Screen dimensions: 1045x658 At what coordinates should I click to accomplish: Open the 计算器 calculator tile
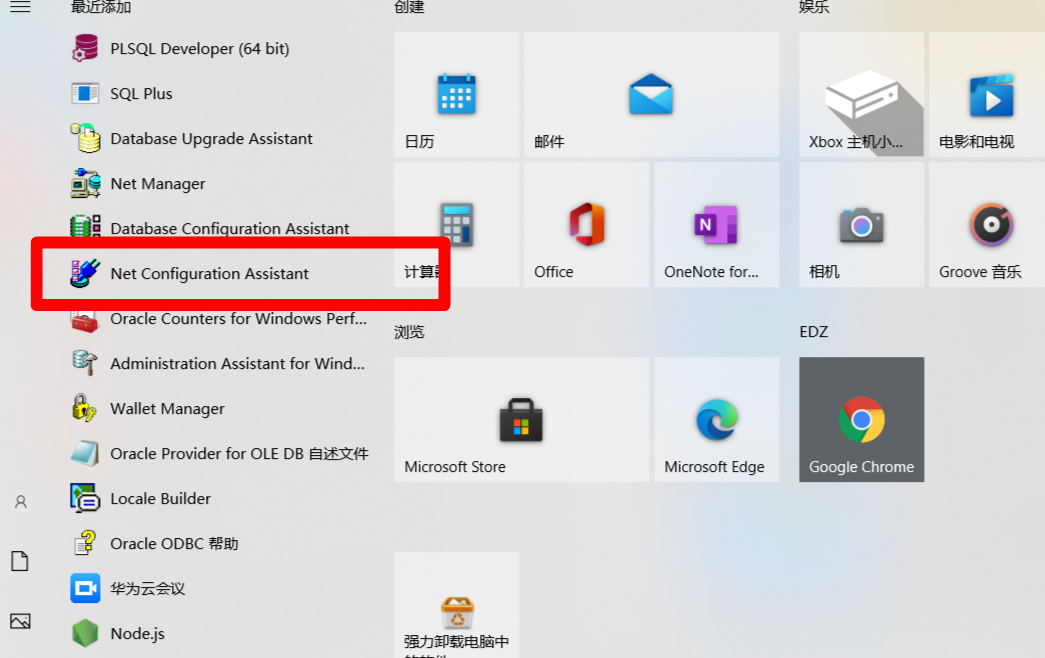[457, 225]
